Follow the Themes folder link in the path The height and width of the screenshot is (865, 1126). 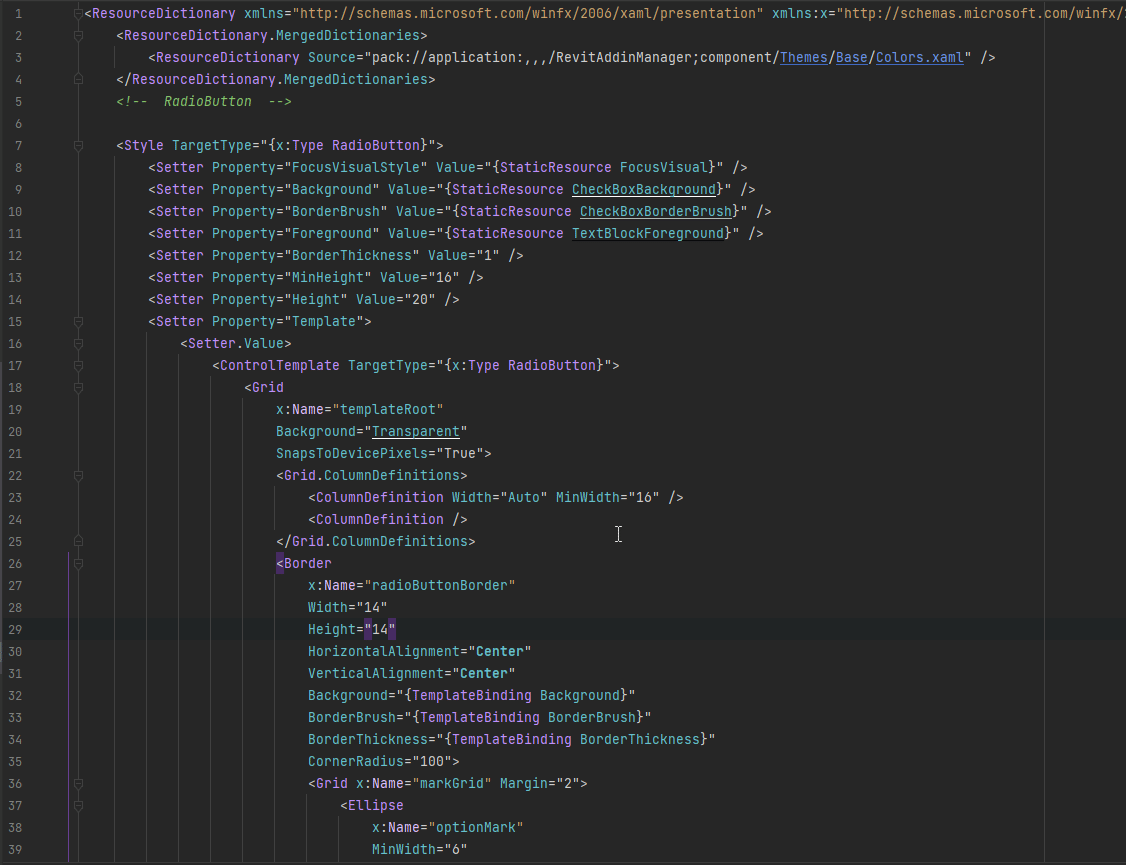click(x=803, y=58)
